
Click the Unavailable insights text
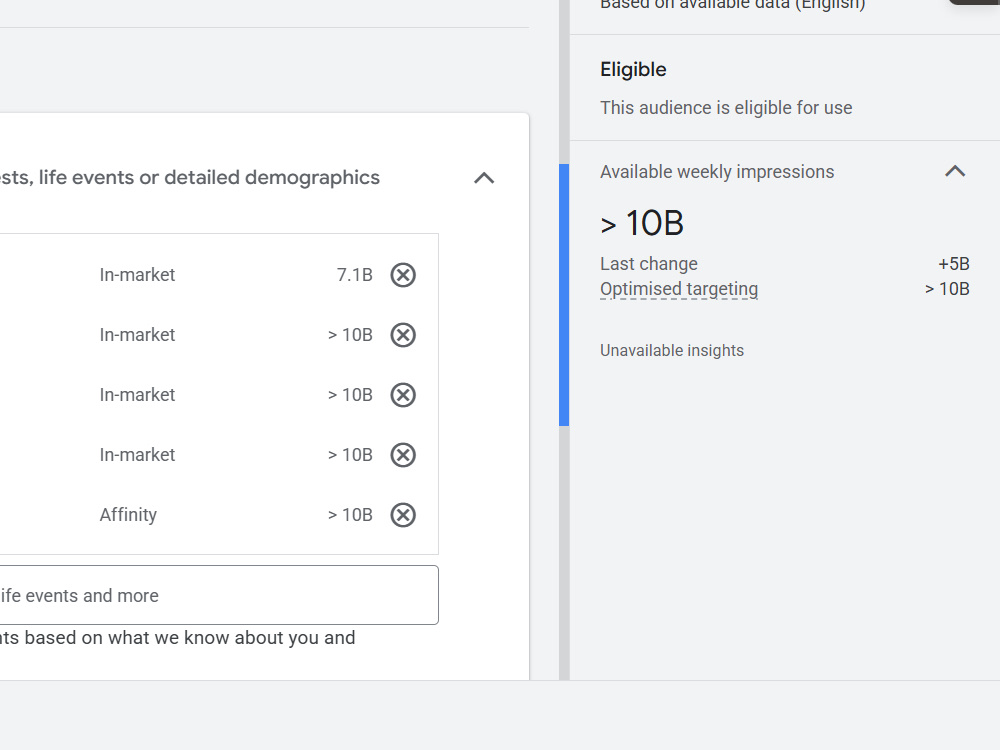pyautogui.click(x=672, y=350)
